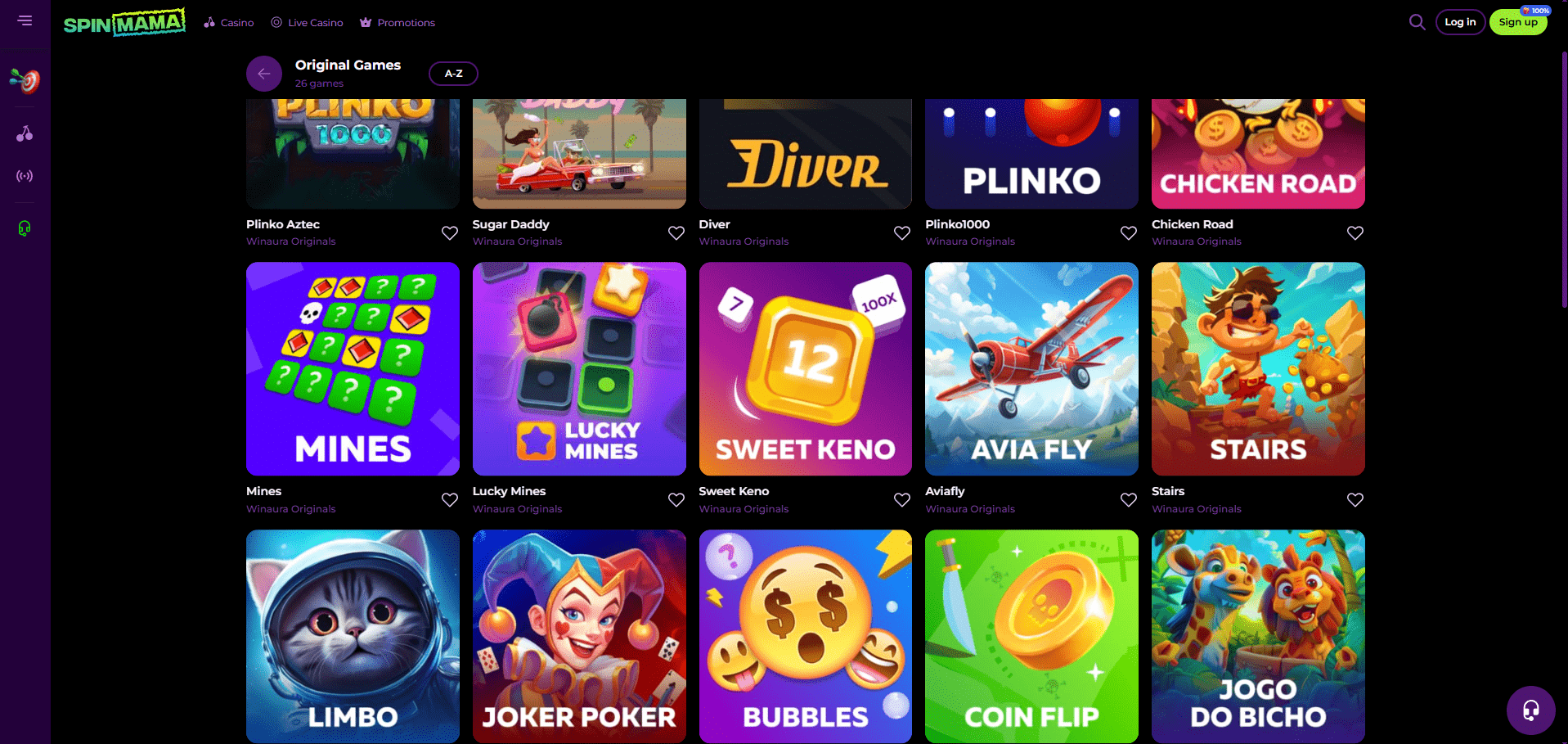Open the Avia Fly game thumbnail

pos(1031,369)
